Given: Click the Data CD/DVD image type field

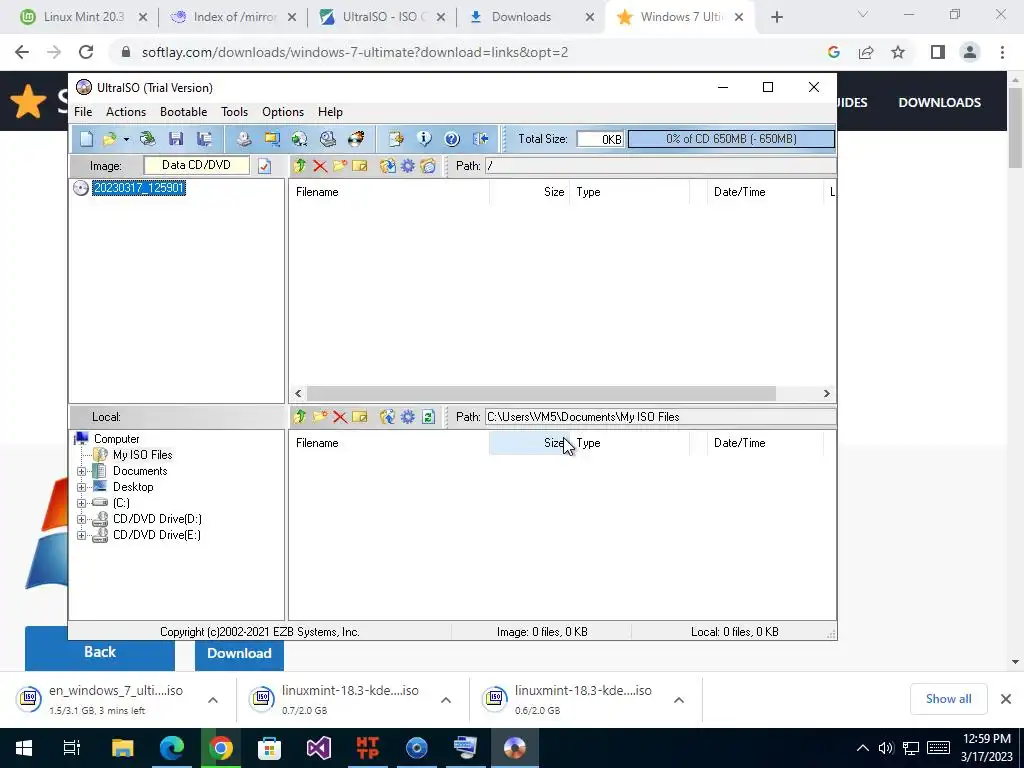Looking at the screenshot, I should click(x=196, y=165).
